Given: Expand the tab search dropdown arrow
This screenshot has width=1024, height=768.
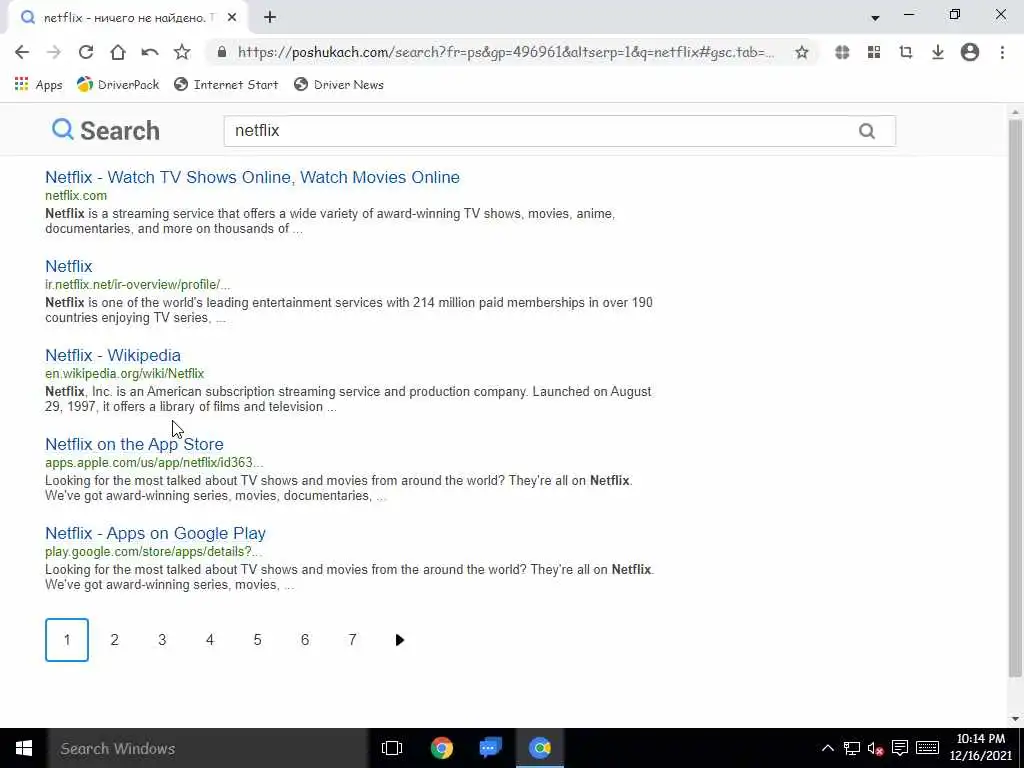Looking at the screenshot, I should tap(875, 18).
